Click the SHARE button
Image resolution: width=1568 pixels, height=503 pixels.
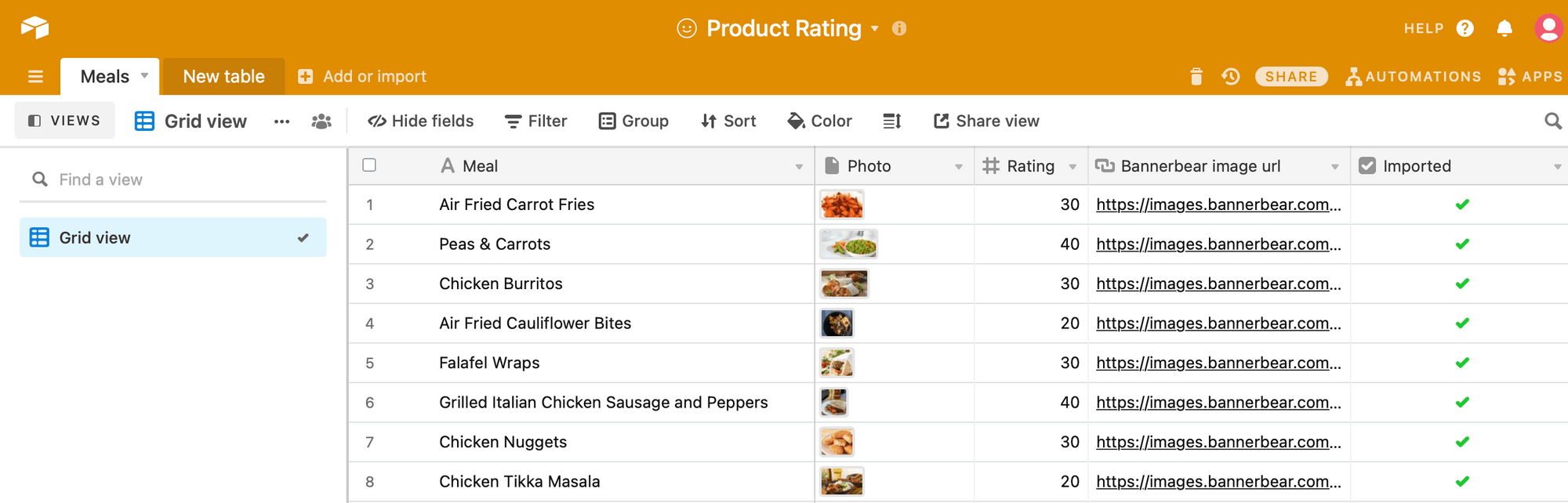click(1291, 77)
